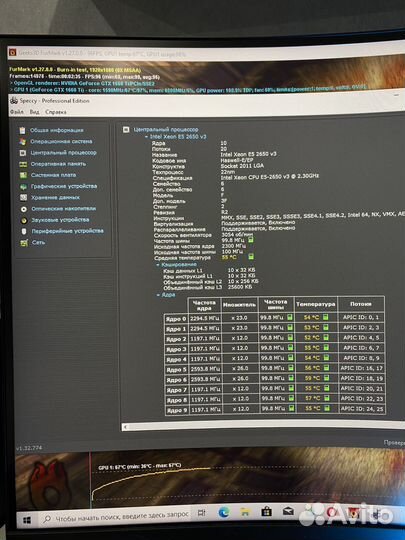Open Task View from the taskbar

202,513
